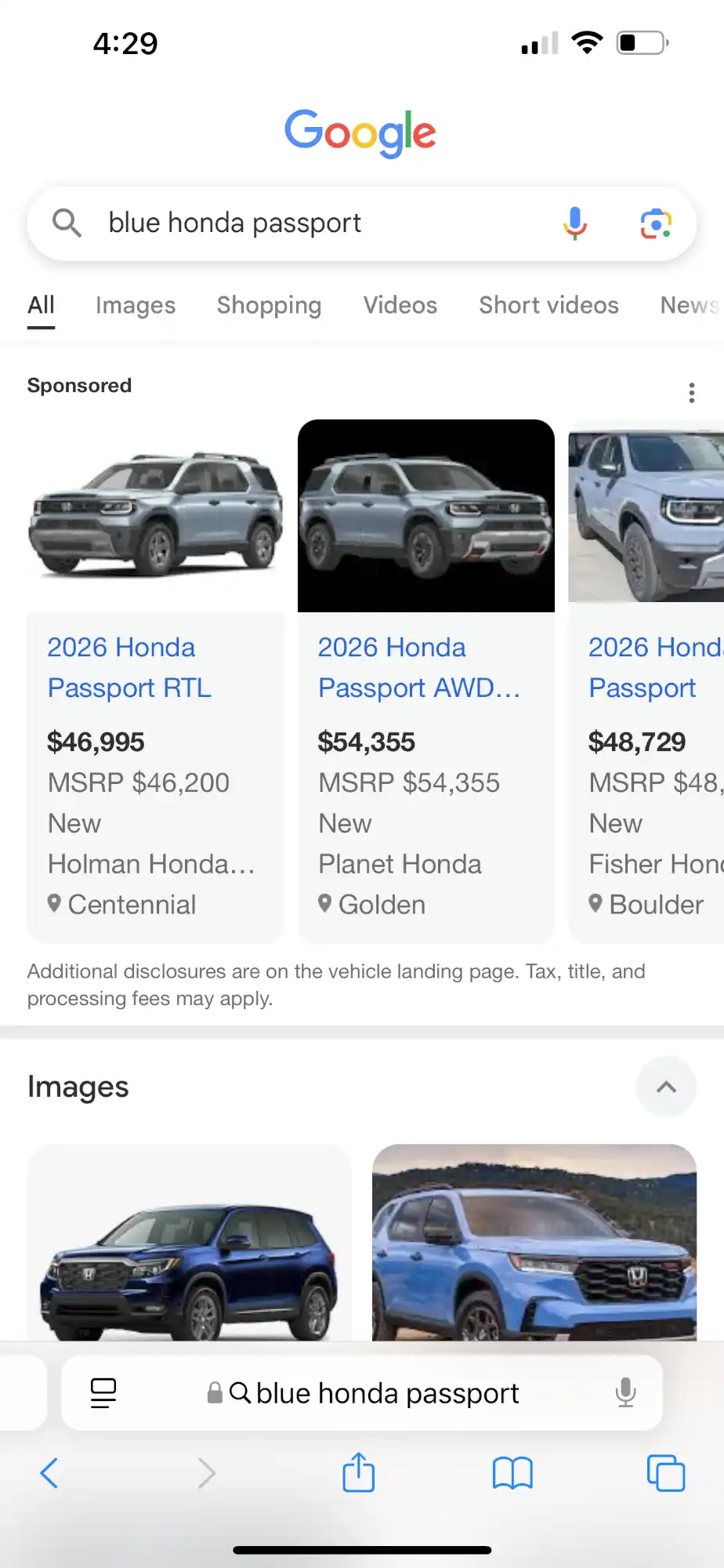Screen dimensions: 724x1568
Task: Tap the Google logo
Action: point(360,132)
